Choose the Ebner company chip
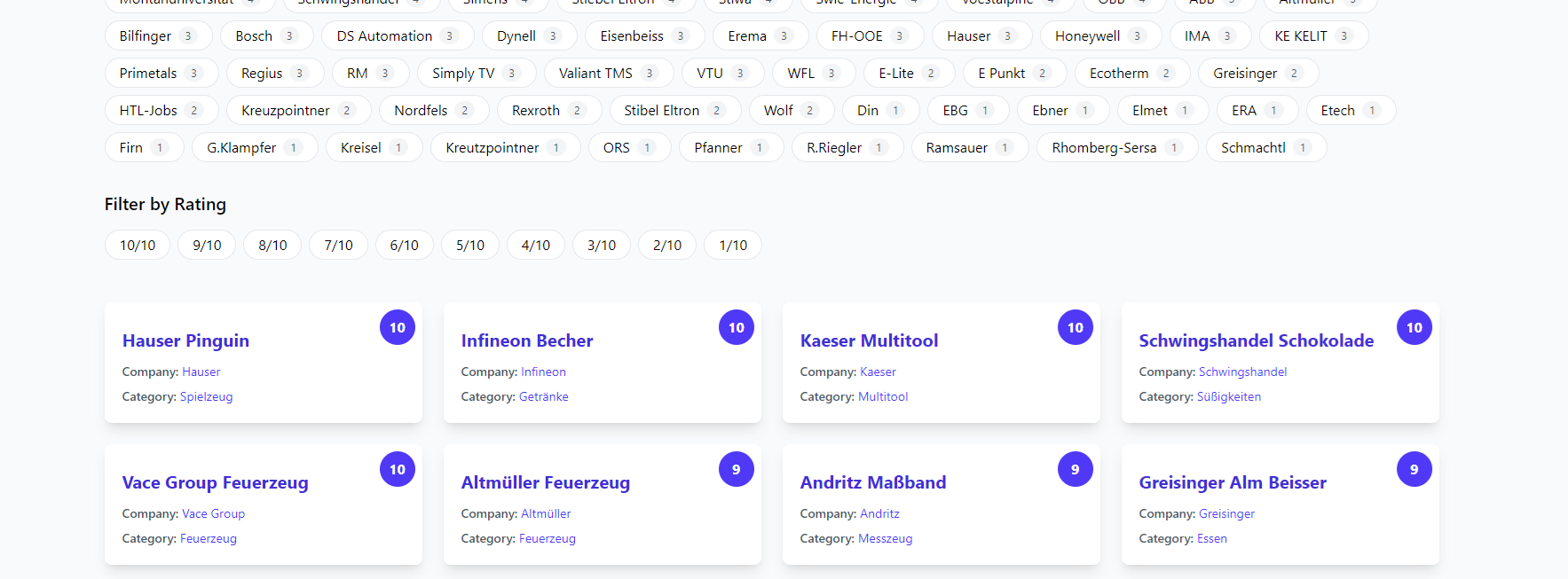This screenshot has width=1568, height=579. pos(1063,111)
